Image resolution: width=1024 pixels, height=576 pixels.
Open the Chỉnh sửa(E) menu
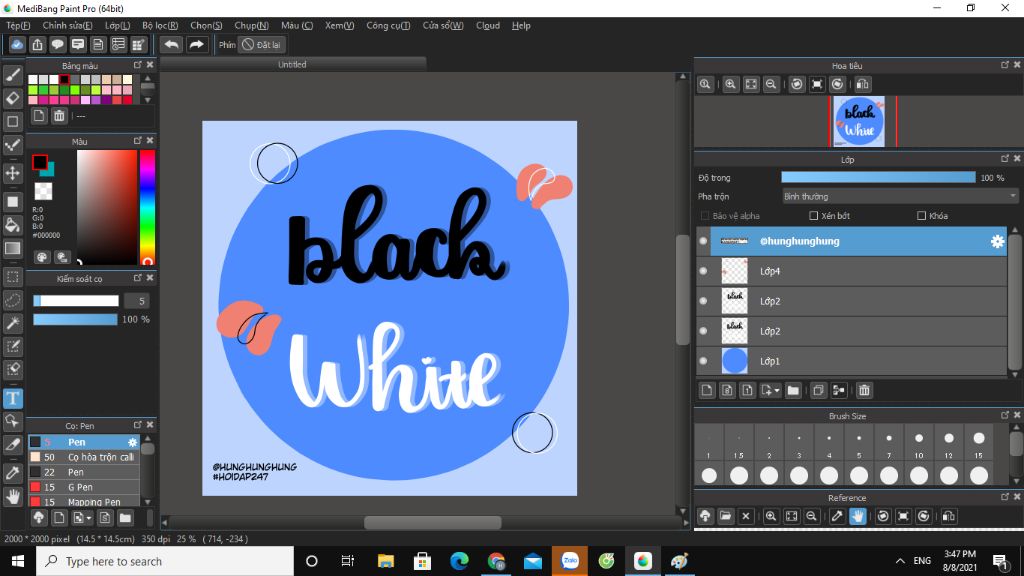67,25
